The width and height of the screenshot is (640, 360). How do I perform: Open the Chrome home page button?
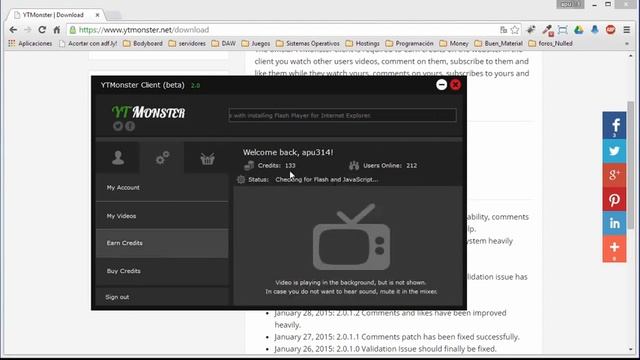coord(57,30)
